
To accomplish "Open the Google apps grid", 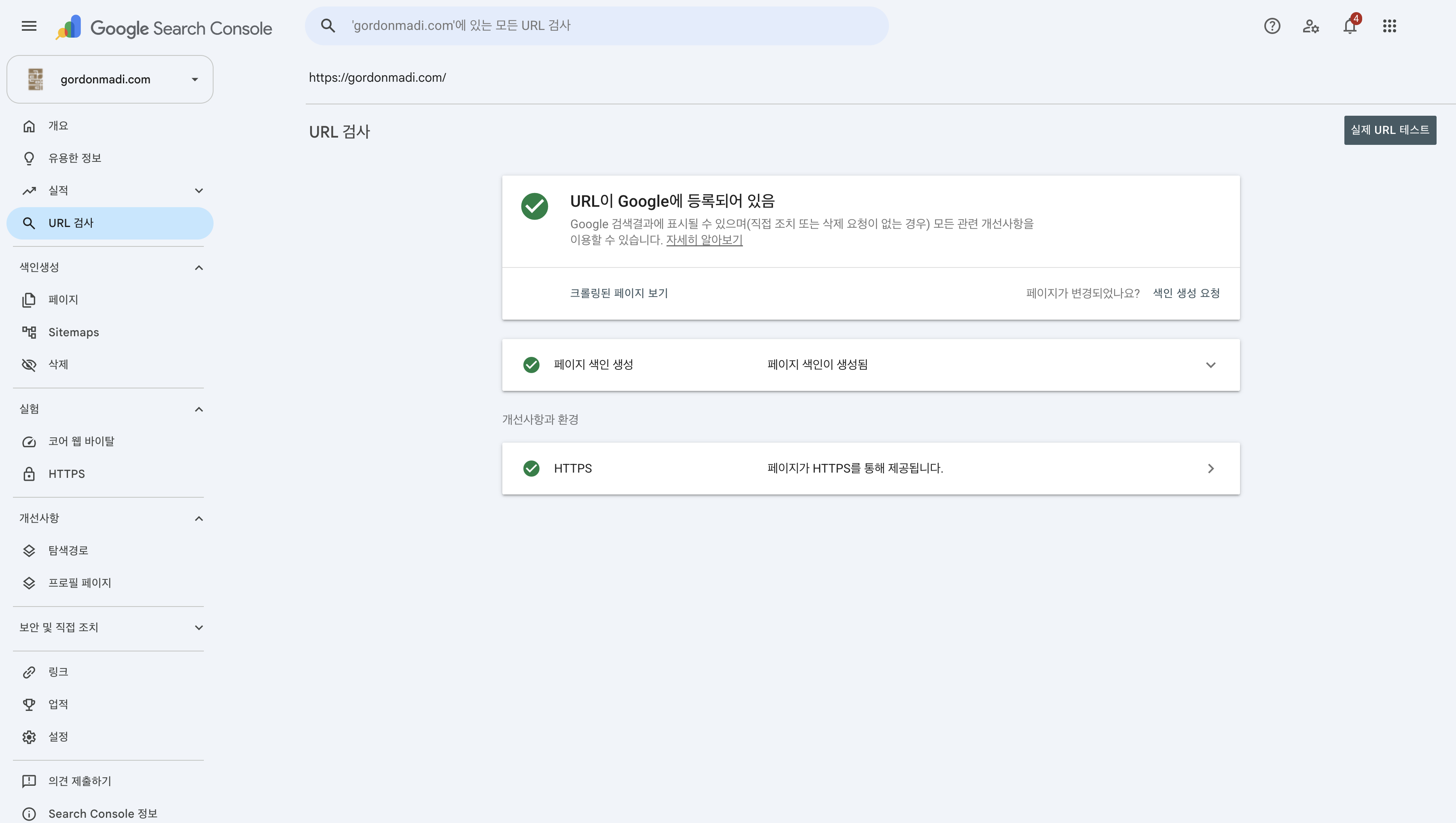I will (1389, 26).
